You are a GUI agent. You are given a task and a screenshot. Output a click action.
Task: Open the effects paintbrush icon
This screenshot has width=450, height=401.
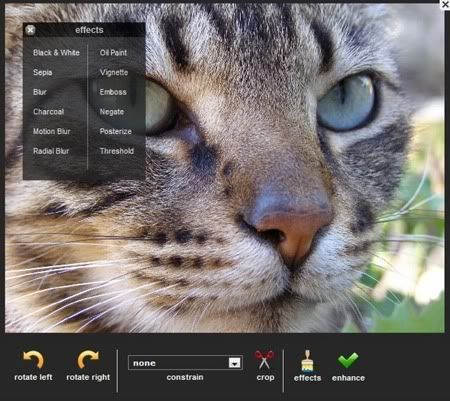click(307, 361)
